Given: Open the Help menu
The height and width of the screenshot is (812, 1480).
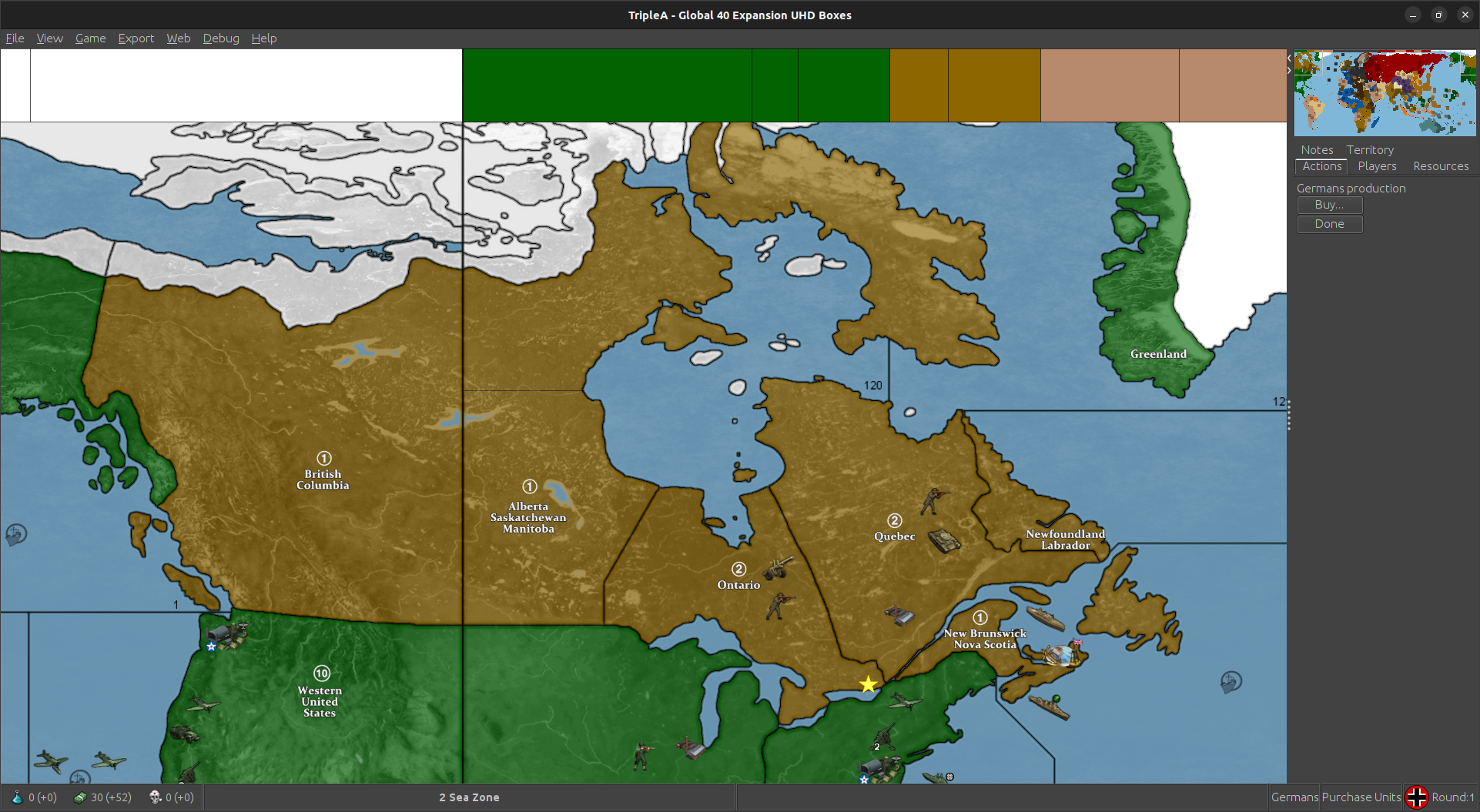Looking at the screenshot, I should (263, 38).
